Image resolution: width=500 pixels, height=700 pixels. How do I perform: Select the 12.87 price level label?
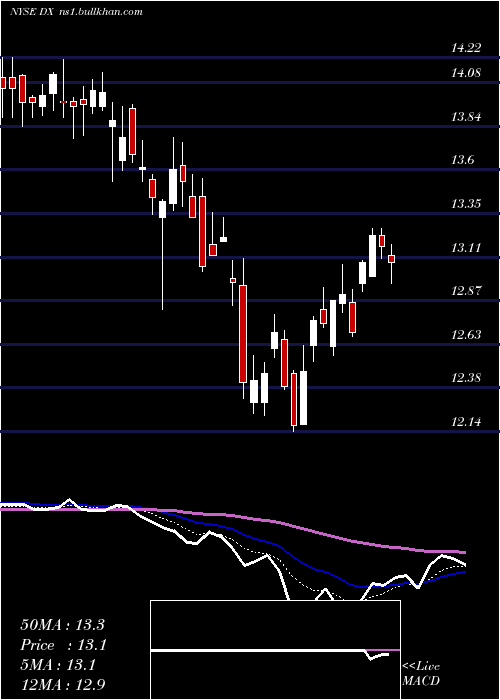(466, 291)
